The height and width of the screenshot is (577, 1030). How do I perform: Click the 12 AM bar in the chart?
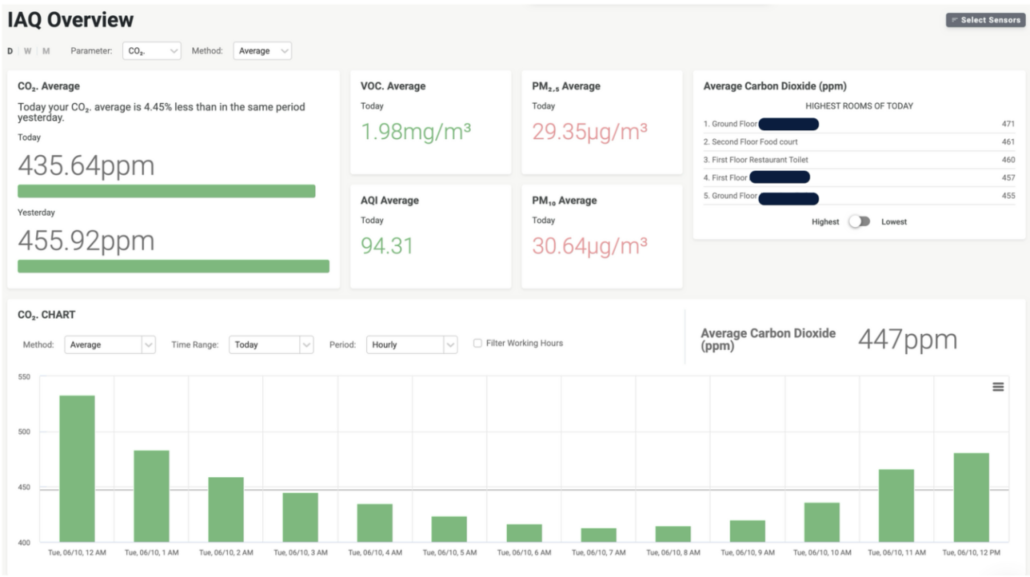(77, 469)
